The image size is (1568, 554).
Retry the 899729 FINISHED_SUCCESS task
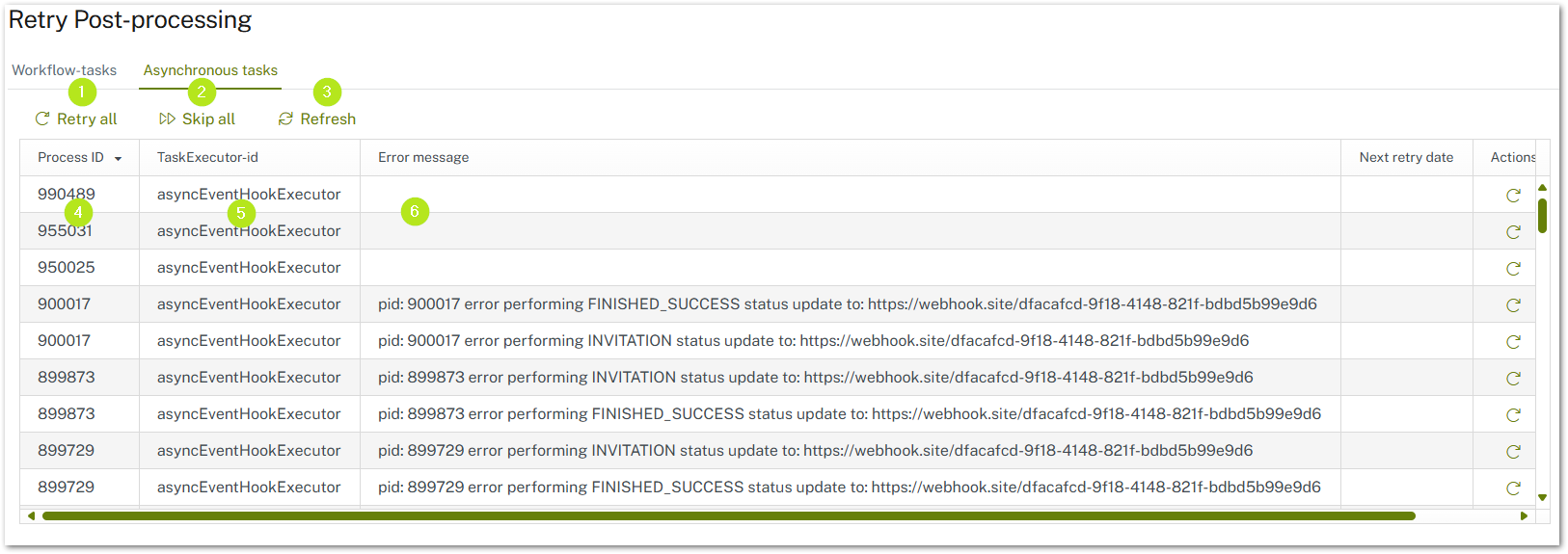1513,488
